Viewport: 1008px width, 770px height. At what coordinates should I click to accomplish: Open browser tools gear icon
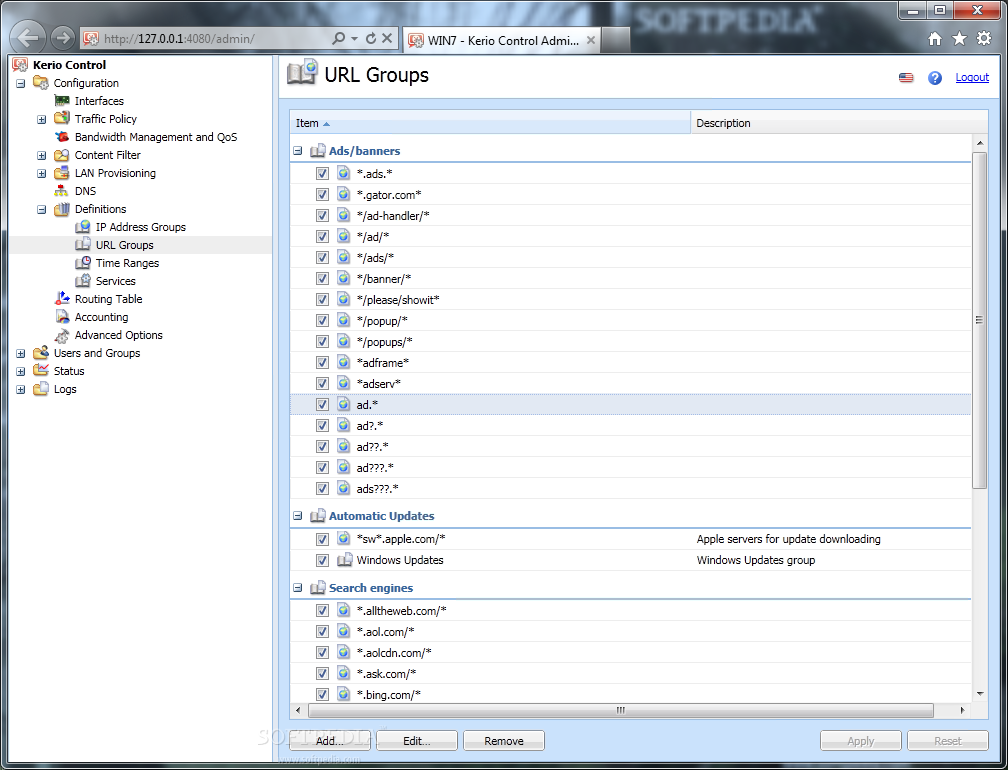point(984,39)
